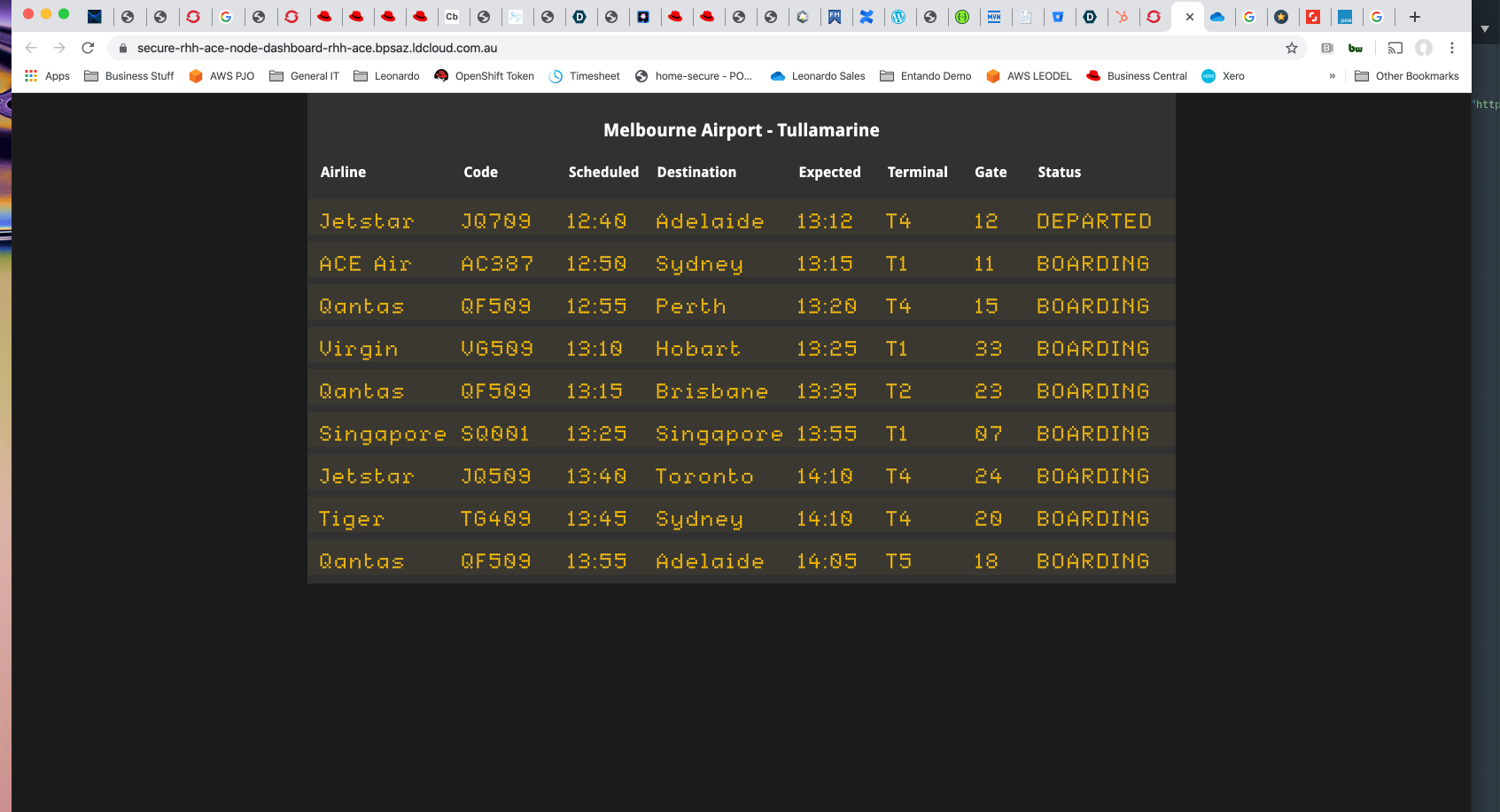Click the browser forward arrow
Viewport: 1500px width, 812px height.
[59, 48]
